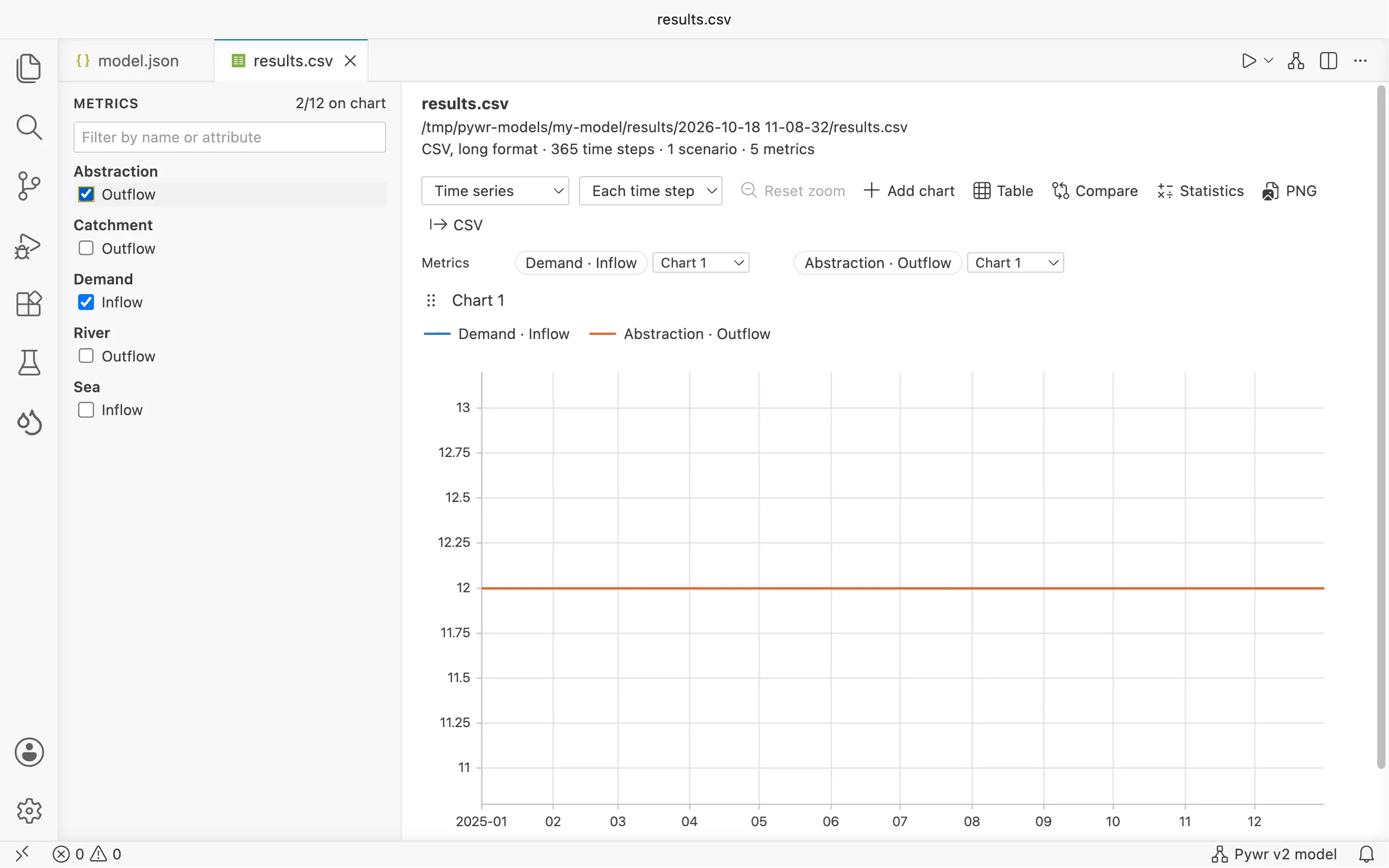Uncheck Demand Inflow checkbox
This screenshot has height=868, width=1389.
click(86, 302)
